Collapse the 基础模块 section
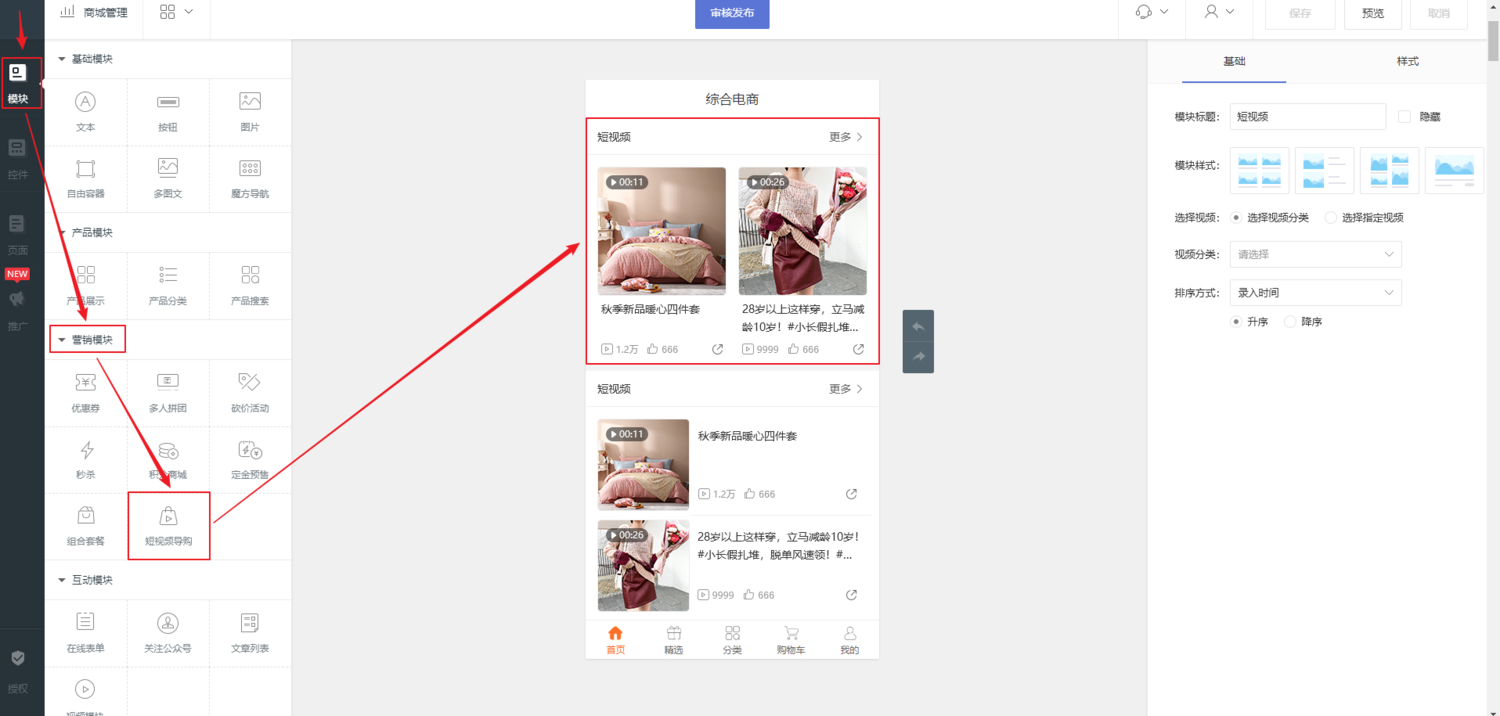The image size is (1500, 716). [x=85, y=59]
